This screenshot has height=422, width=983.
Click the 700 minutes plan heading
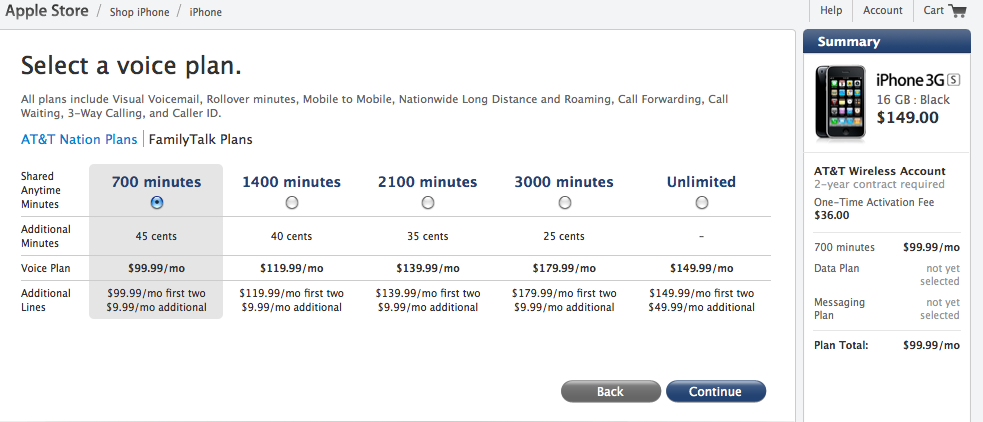tap(157, 182)
